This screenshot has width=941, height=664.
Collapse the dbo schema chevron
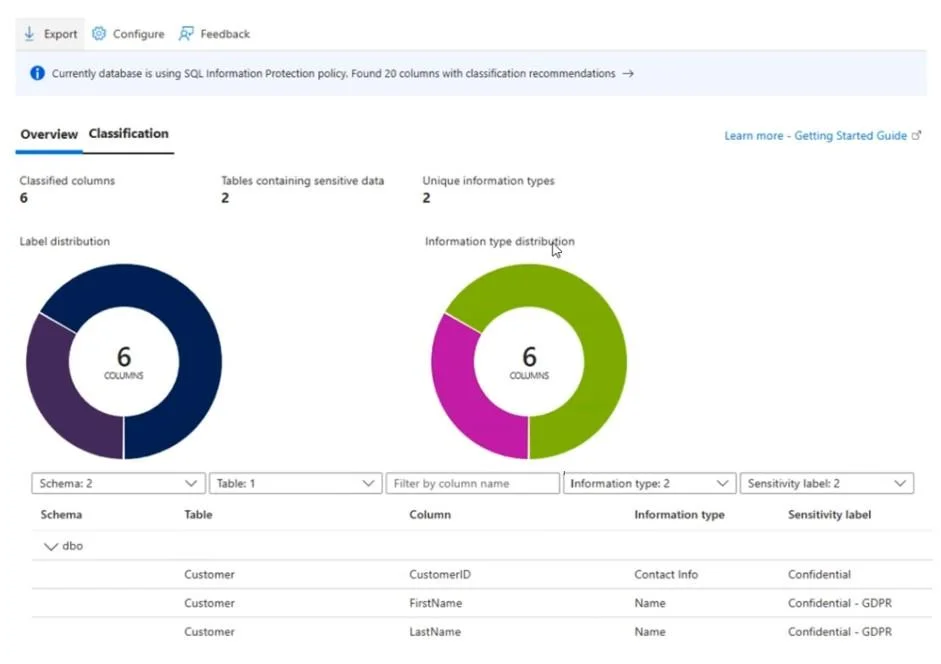(50, 546)
